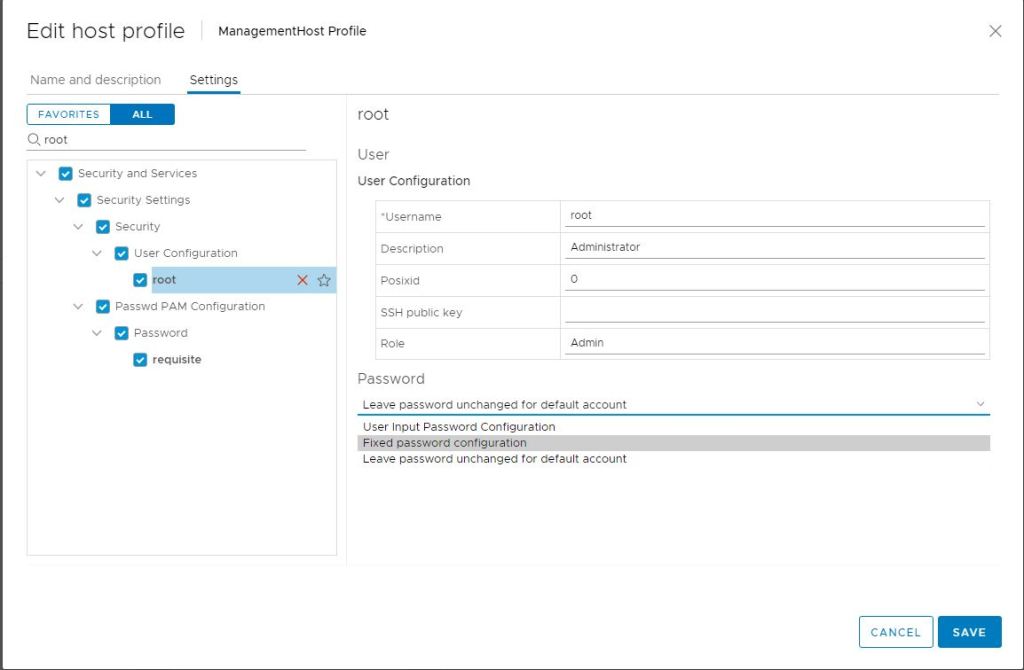Click the SAVE button
This screenshot has width=1024, height=670.
tap(969, 632)
